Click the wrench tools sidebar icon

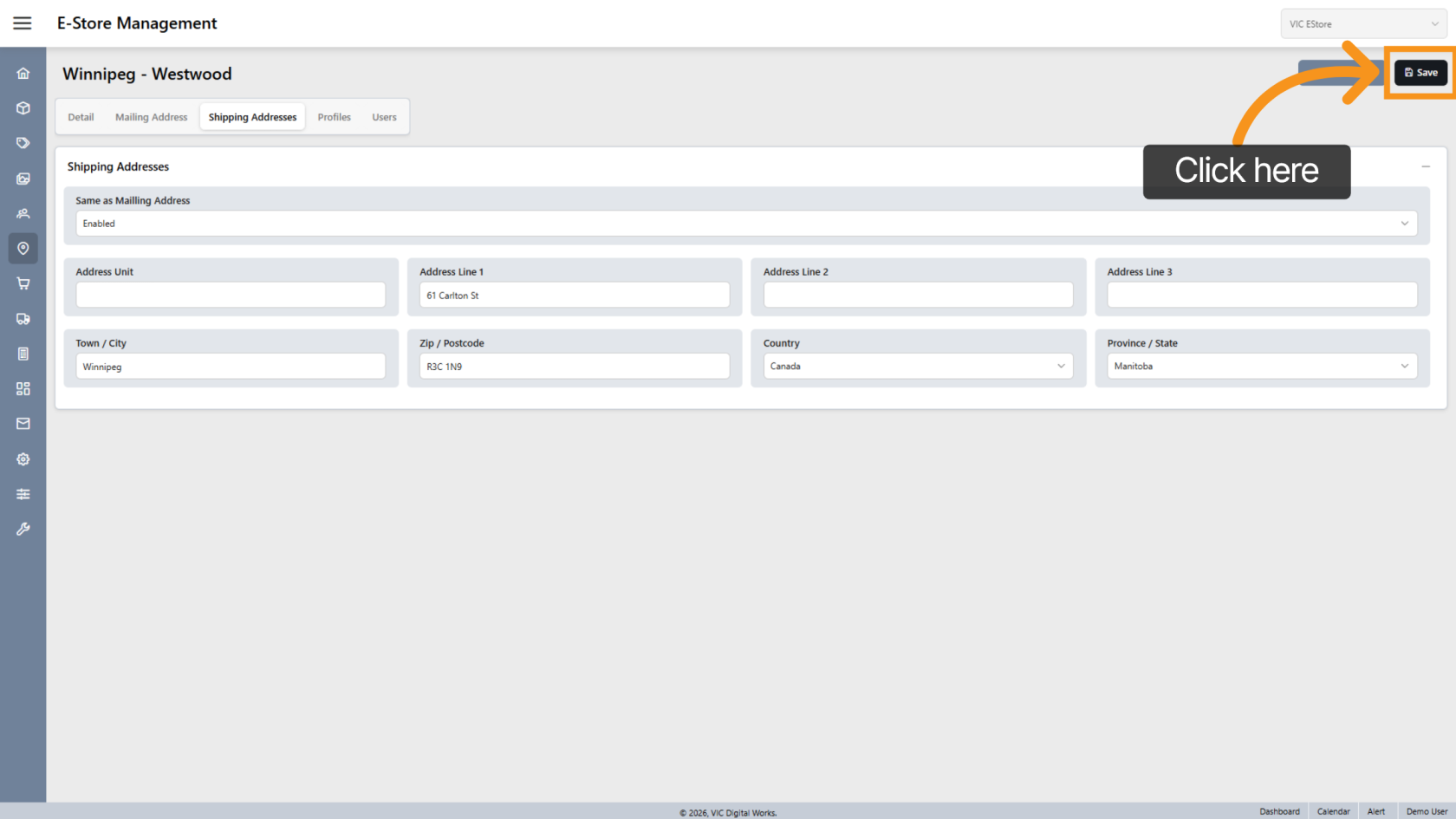click(x=23, y=529)
